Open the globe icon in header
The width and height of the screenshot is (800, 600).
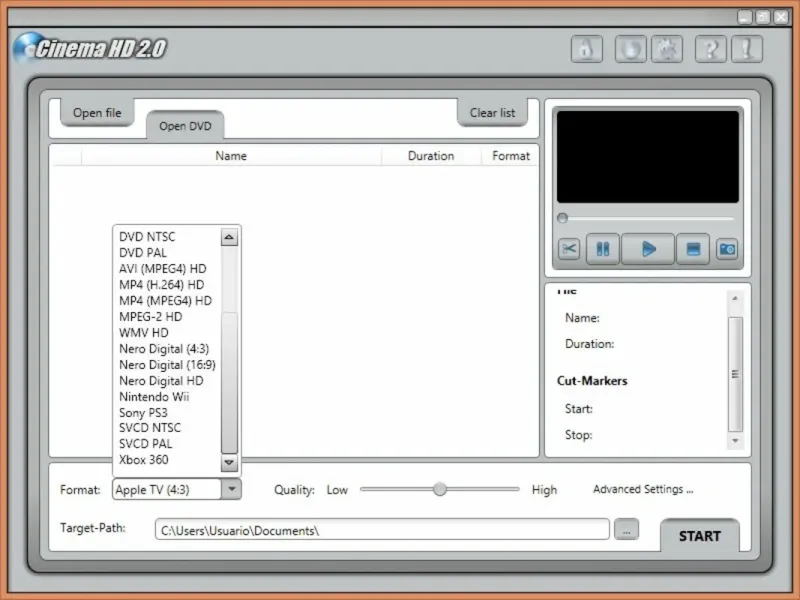point(630,49)
